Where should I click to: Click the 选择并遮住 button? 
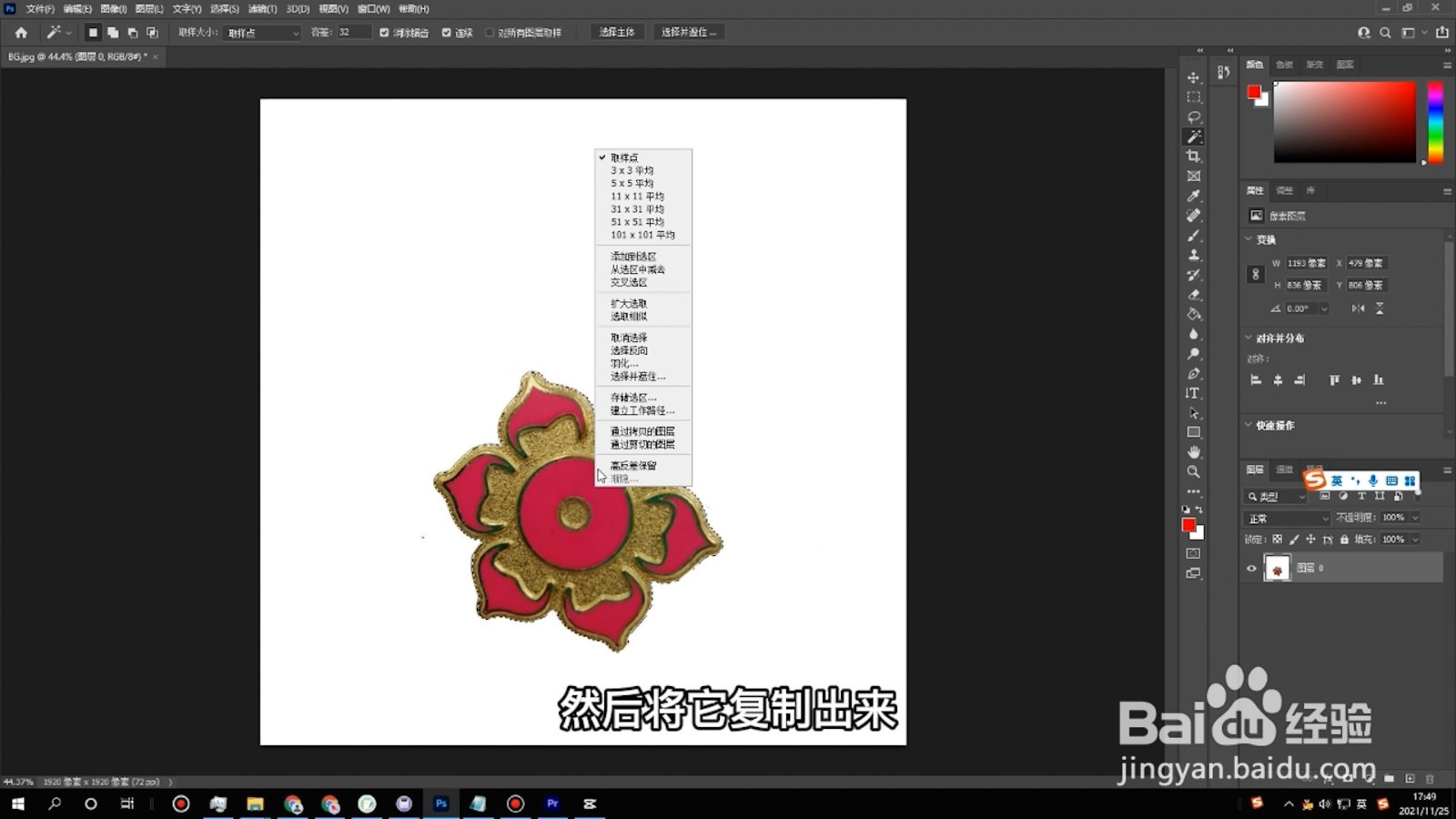click(x=689, y=33)
